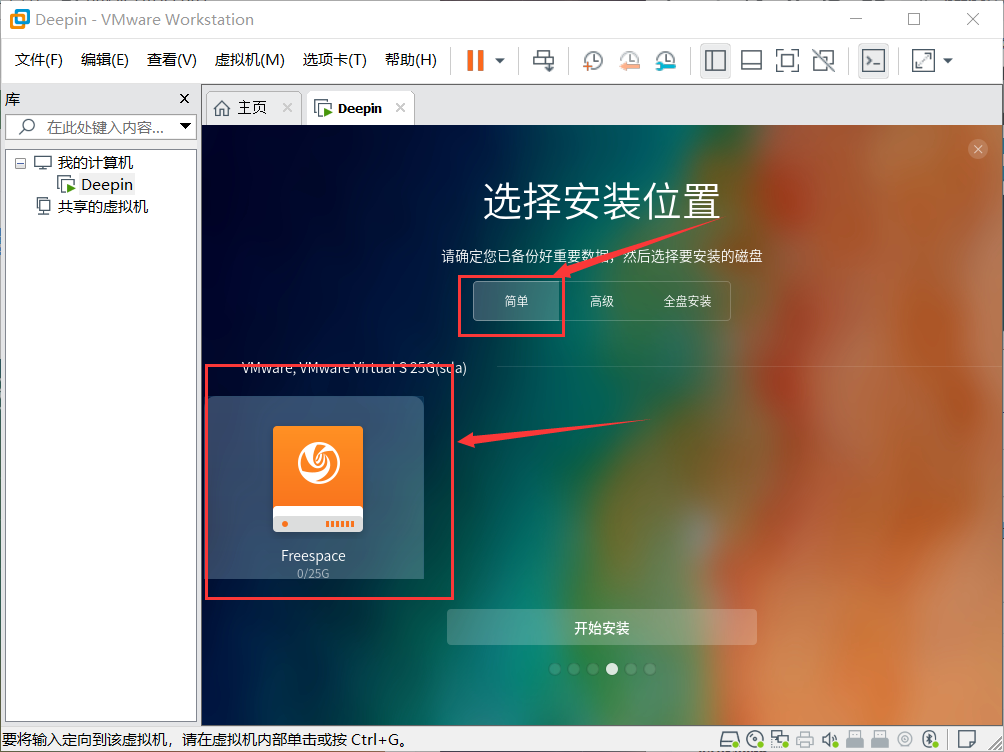Open the 编辑(E) menu
Viewport: 1004px width, 752px height.
click(x=105, y=60)
